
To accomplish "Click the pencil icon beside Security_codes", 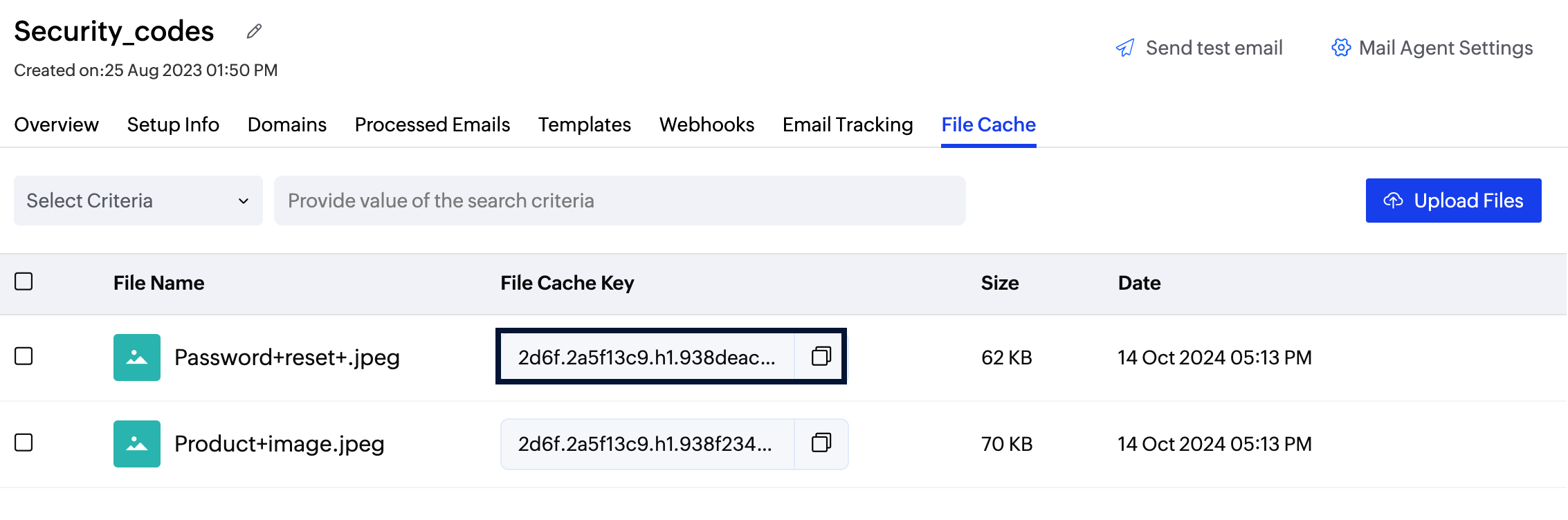I will [x=254, y=31].
